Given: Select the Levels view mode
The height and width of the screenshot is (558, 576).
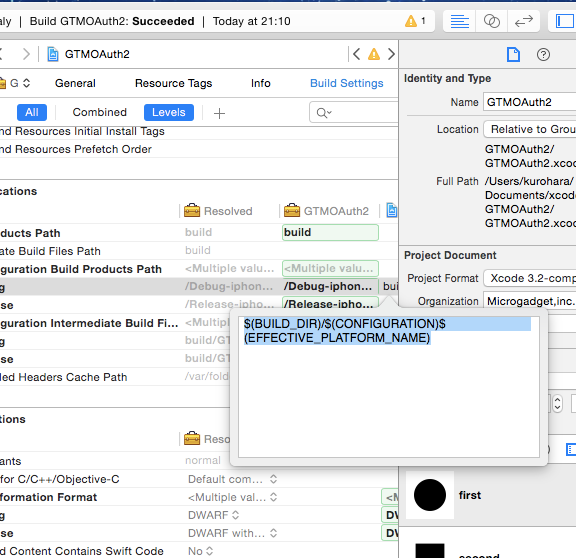Looking at the screenshot, I should (169, 112).
